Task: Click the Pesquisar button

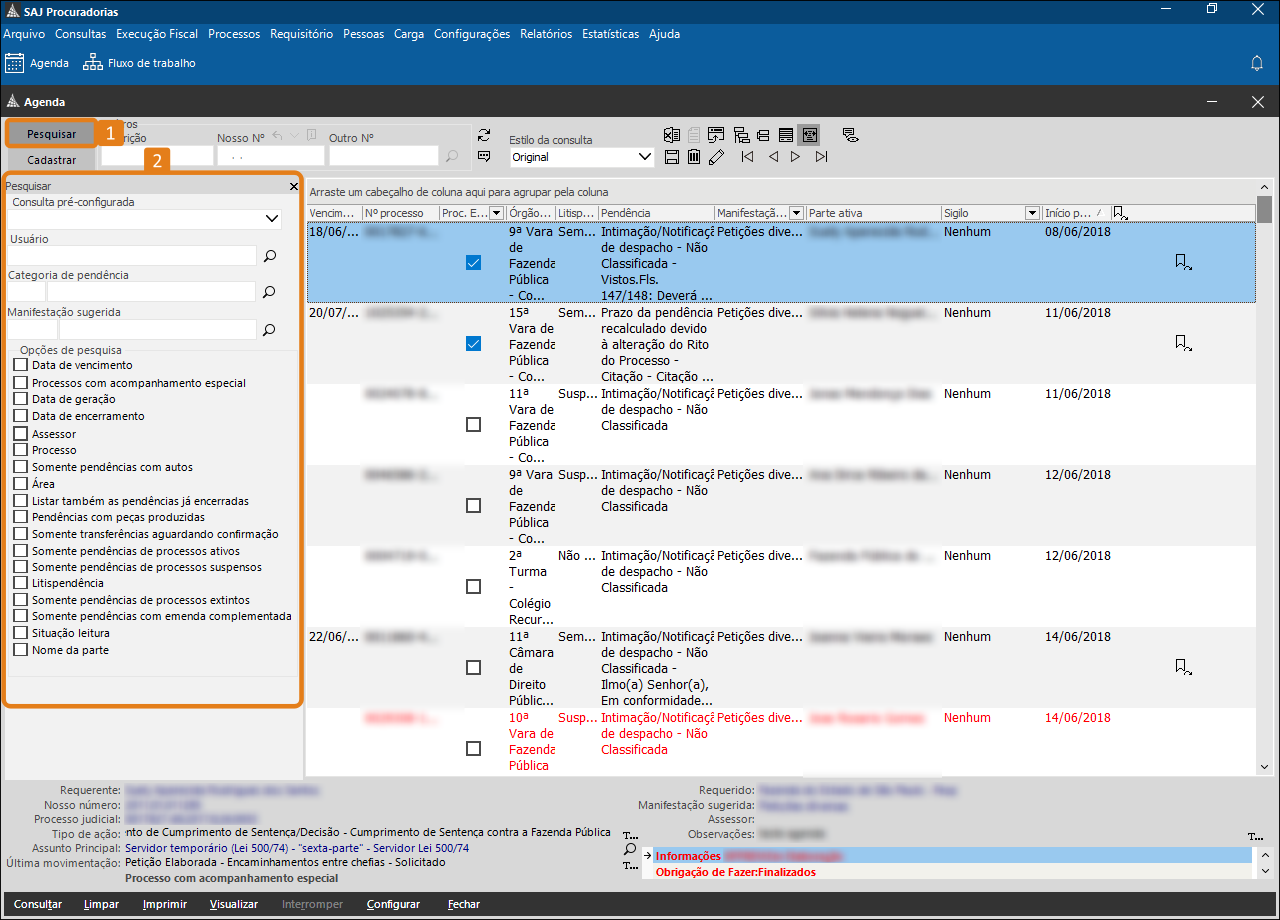Action: (52, 134)
